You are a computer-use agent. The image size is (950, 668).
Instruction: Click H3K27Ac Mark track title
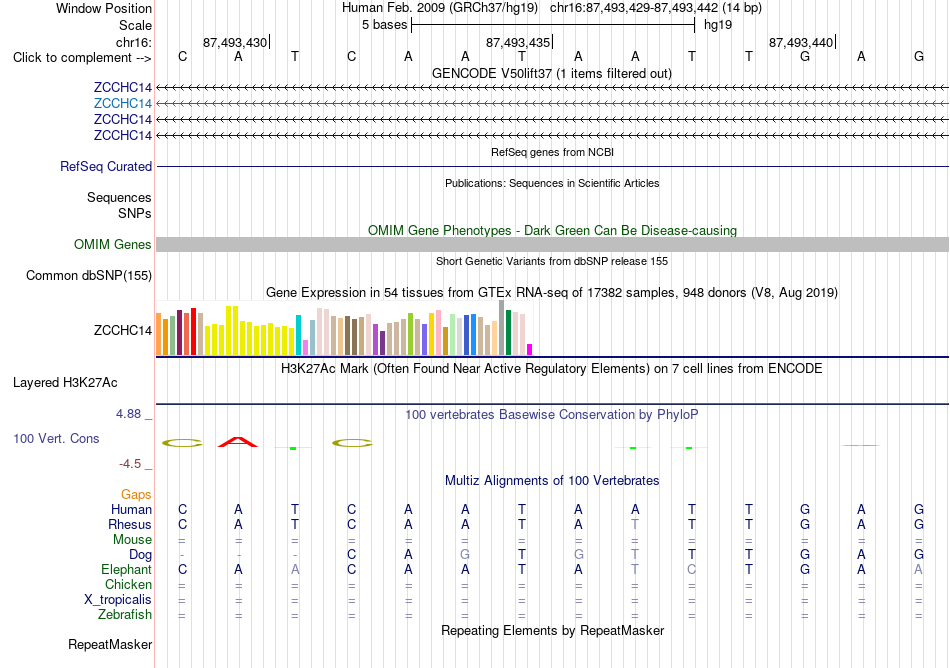552,369
